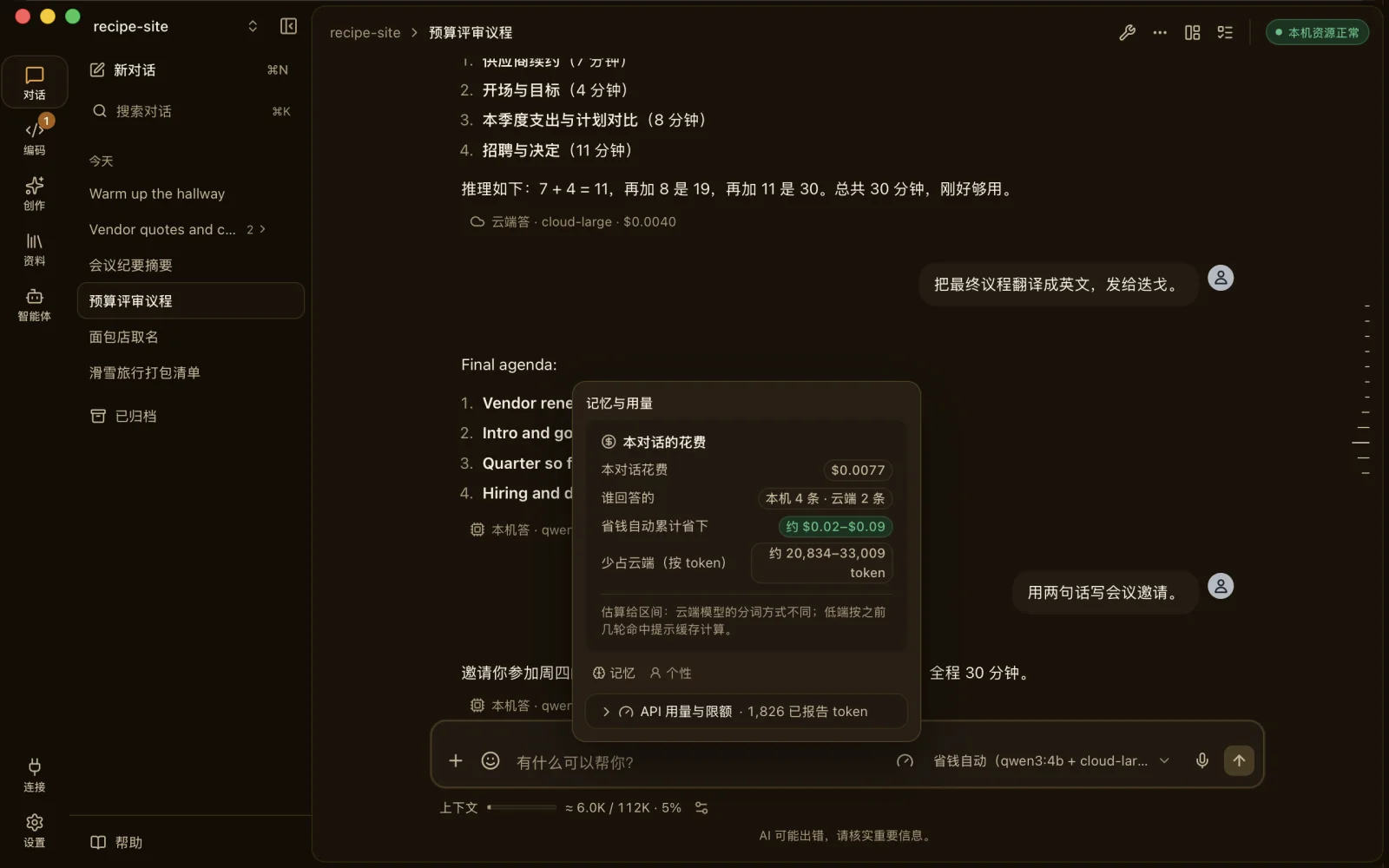Open context settings sliders icon

tap(701, 808)
